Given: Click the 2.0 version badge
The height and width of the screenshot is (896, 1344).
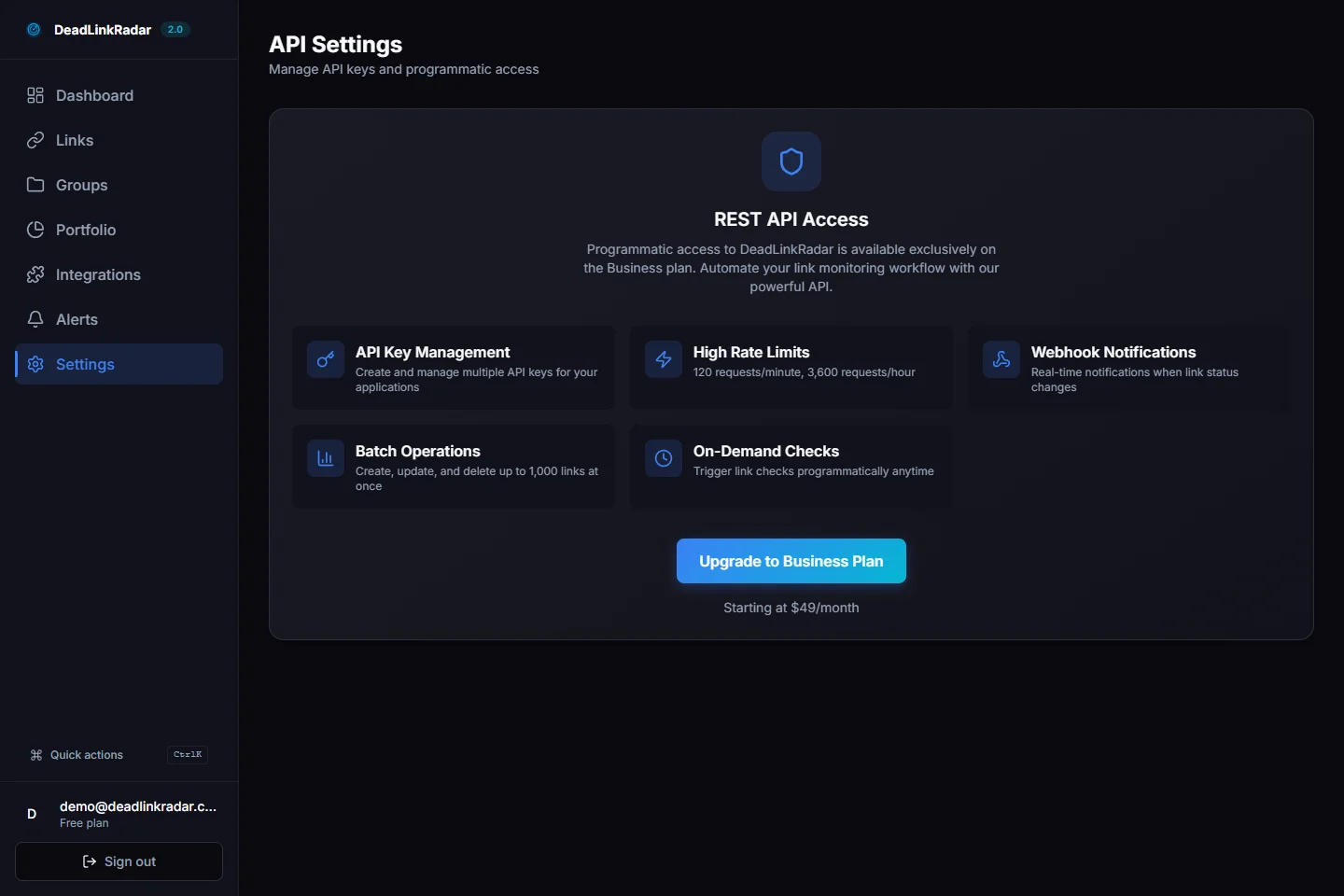Looking at the screenshot, I should (175, 30).
